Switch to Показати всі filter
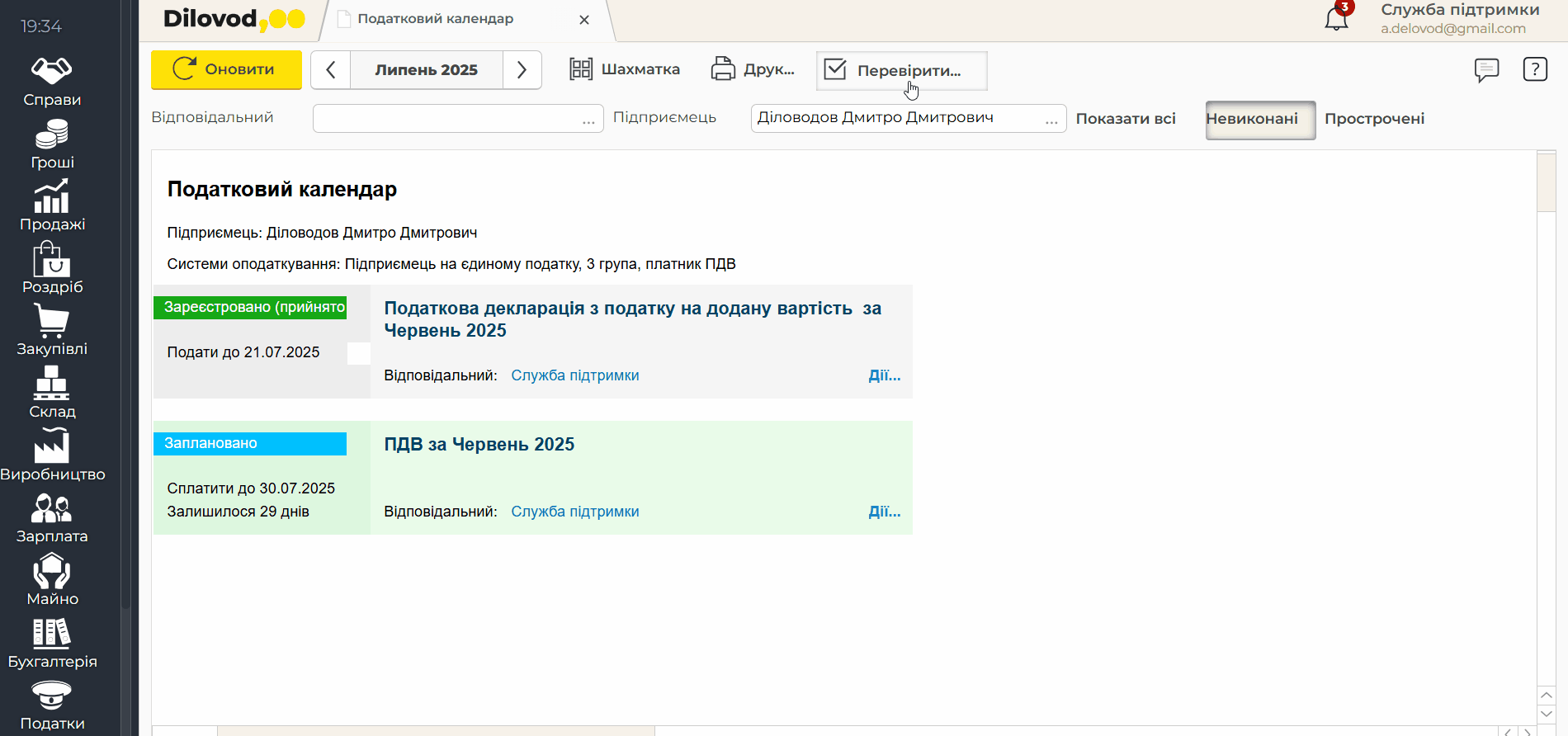 (1126, 120)
